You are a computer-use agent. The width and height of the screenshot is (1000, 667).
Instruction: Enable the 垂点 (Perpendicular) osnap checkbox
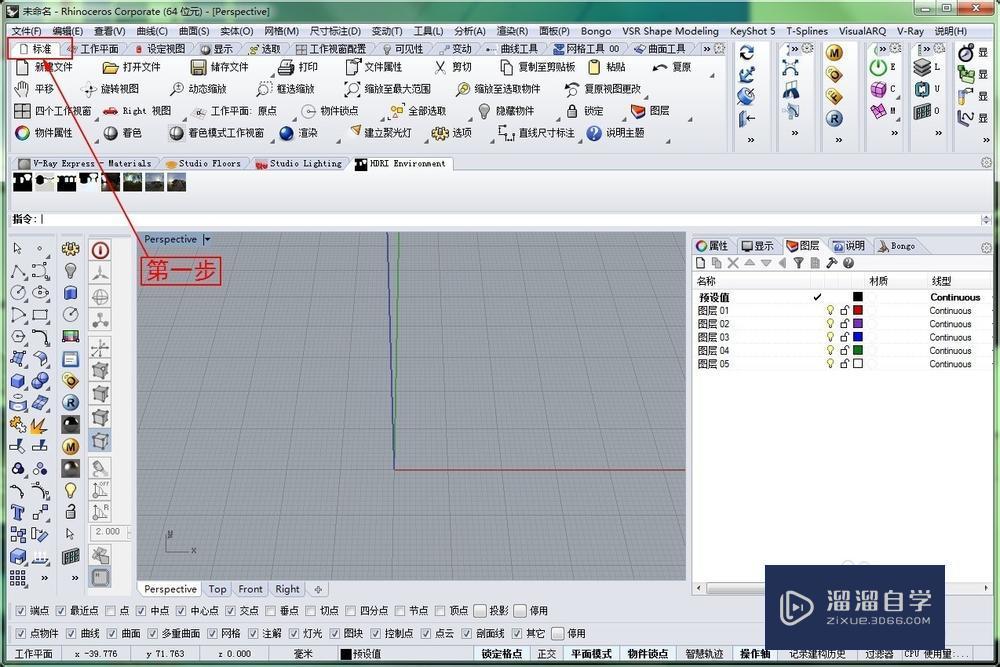pos(272,611)
